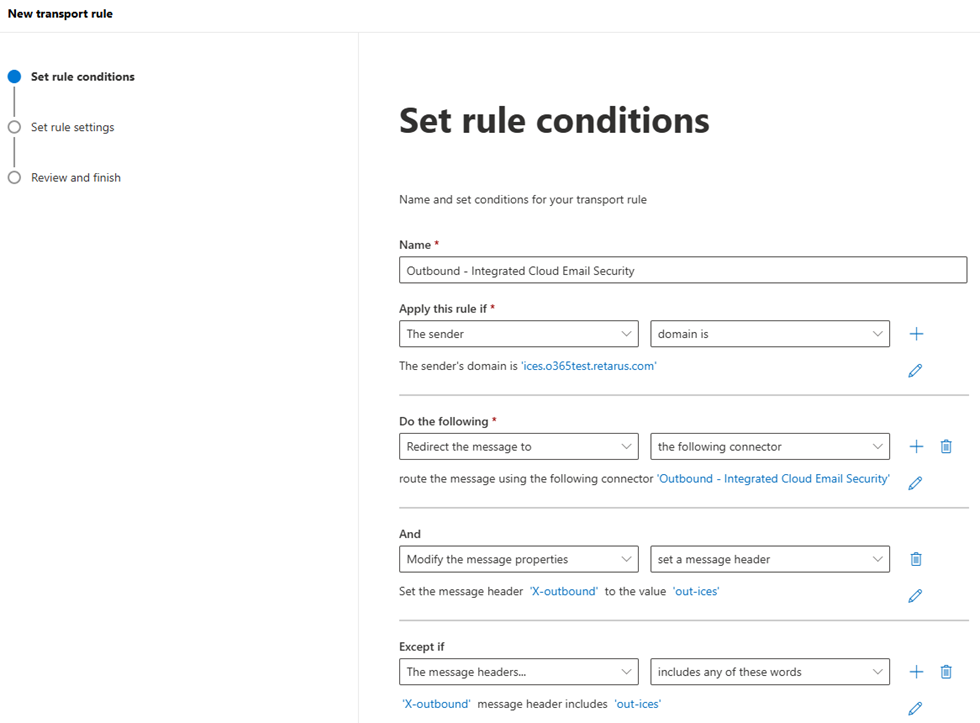Screen dimensions: 980x723
Task: Jump to the Review and finish step
Action: tap(75, 178)
